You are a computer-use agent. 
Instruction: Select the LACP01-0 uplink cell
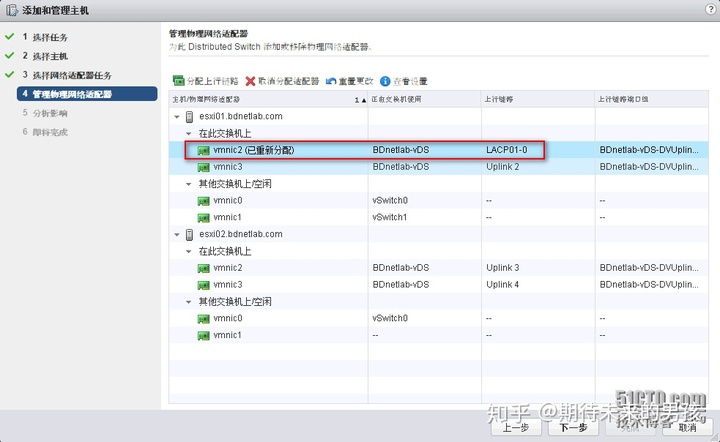(507, 150)
